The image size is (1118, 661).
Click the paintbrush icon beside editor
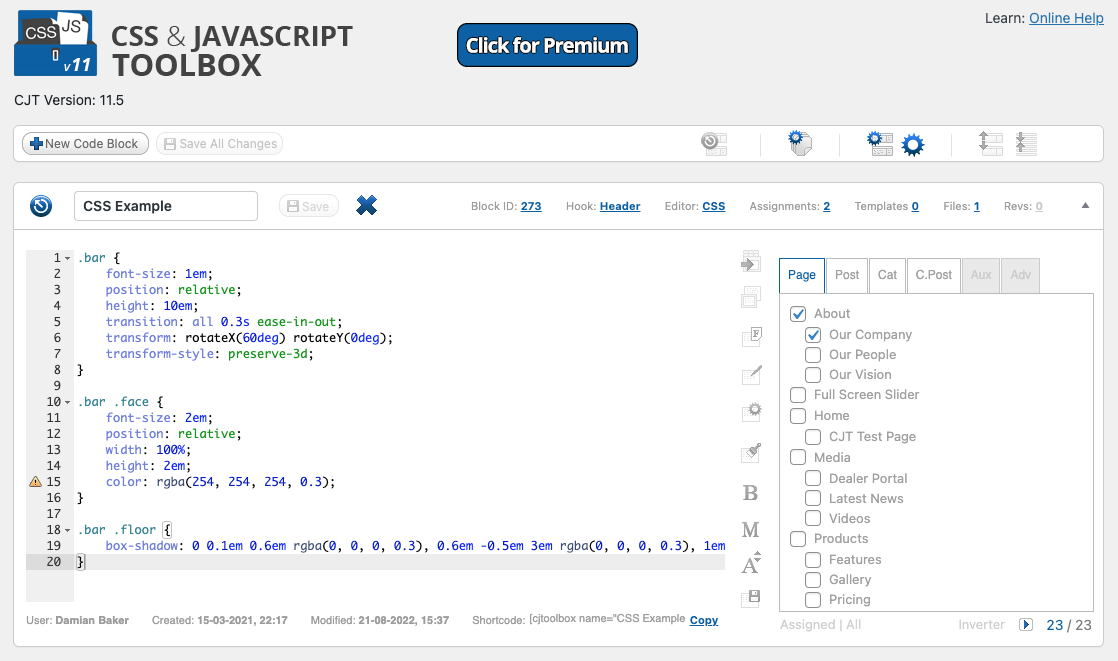click(752, 452)
